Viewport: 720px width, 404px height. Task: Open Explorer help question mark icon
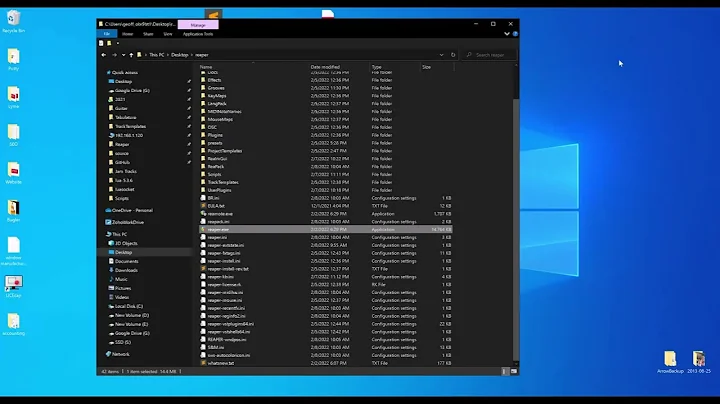pos(515,34)
